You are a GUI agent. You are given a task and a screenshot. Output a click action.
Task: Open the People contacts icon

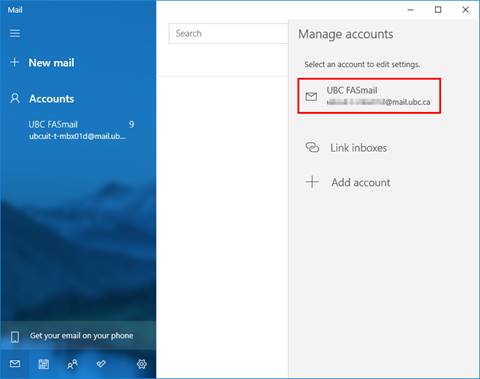pos(72,364)
